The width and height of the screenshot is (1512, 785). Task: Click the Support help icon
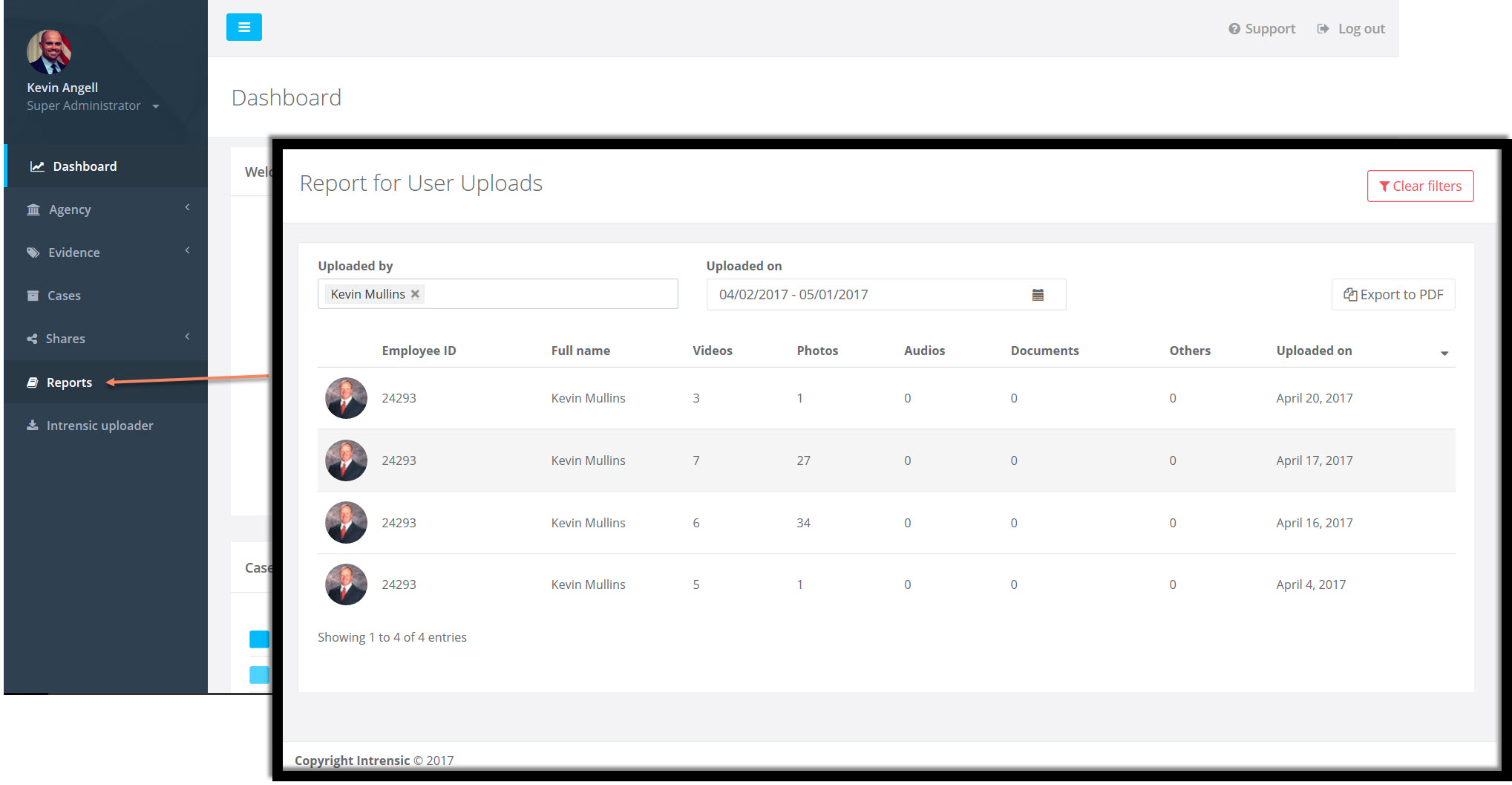tap(1234, 29)
